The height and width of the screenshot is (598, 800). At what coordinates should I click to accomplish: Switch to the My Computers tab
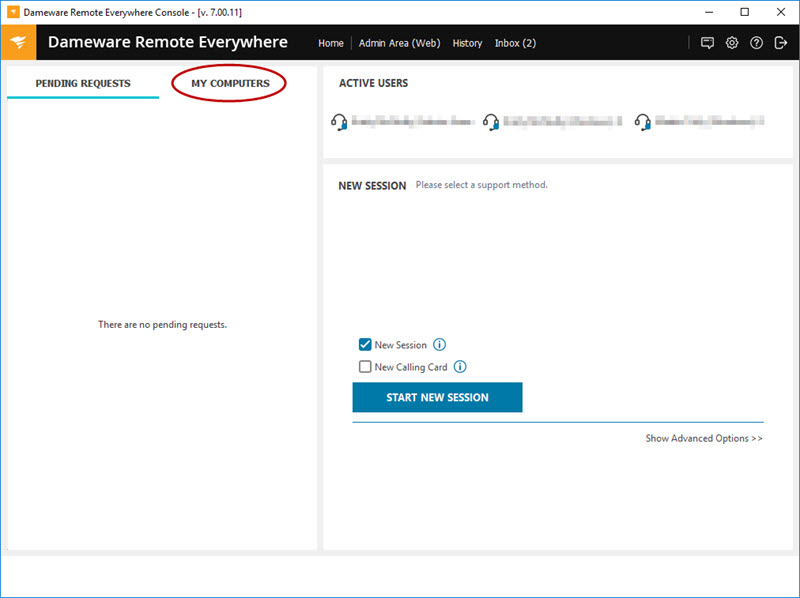click(x=228, y=84)
